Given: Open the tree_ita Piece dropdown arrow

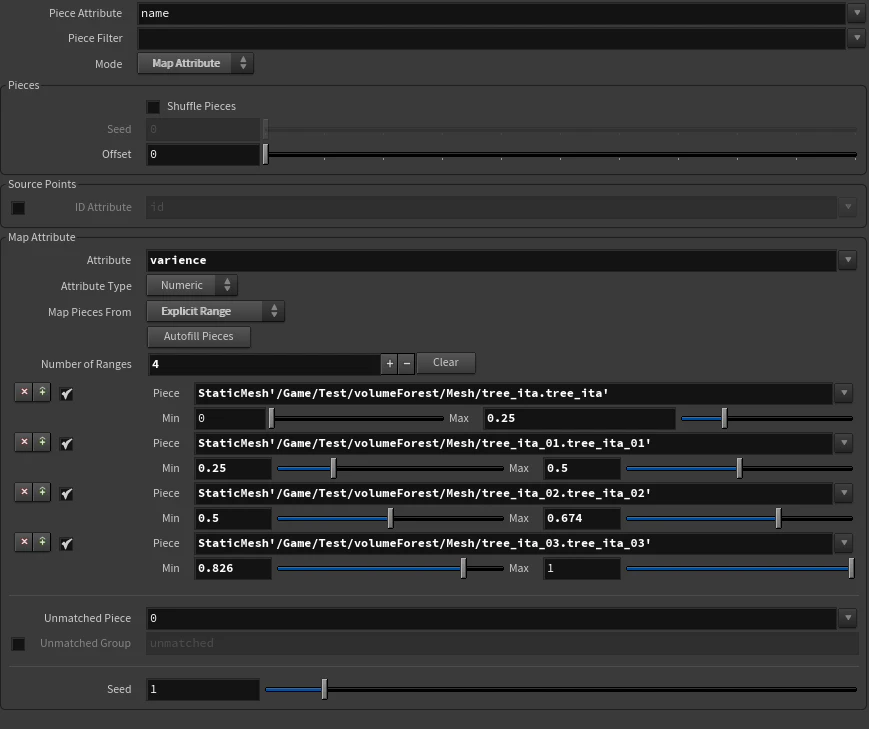Looking at the screenshot, I should (844, 392).
